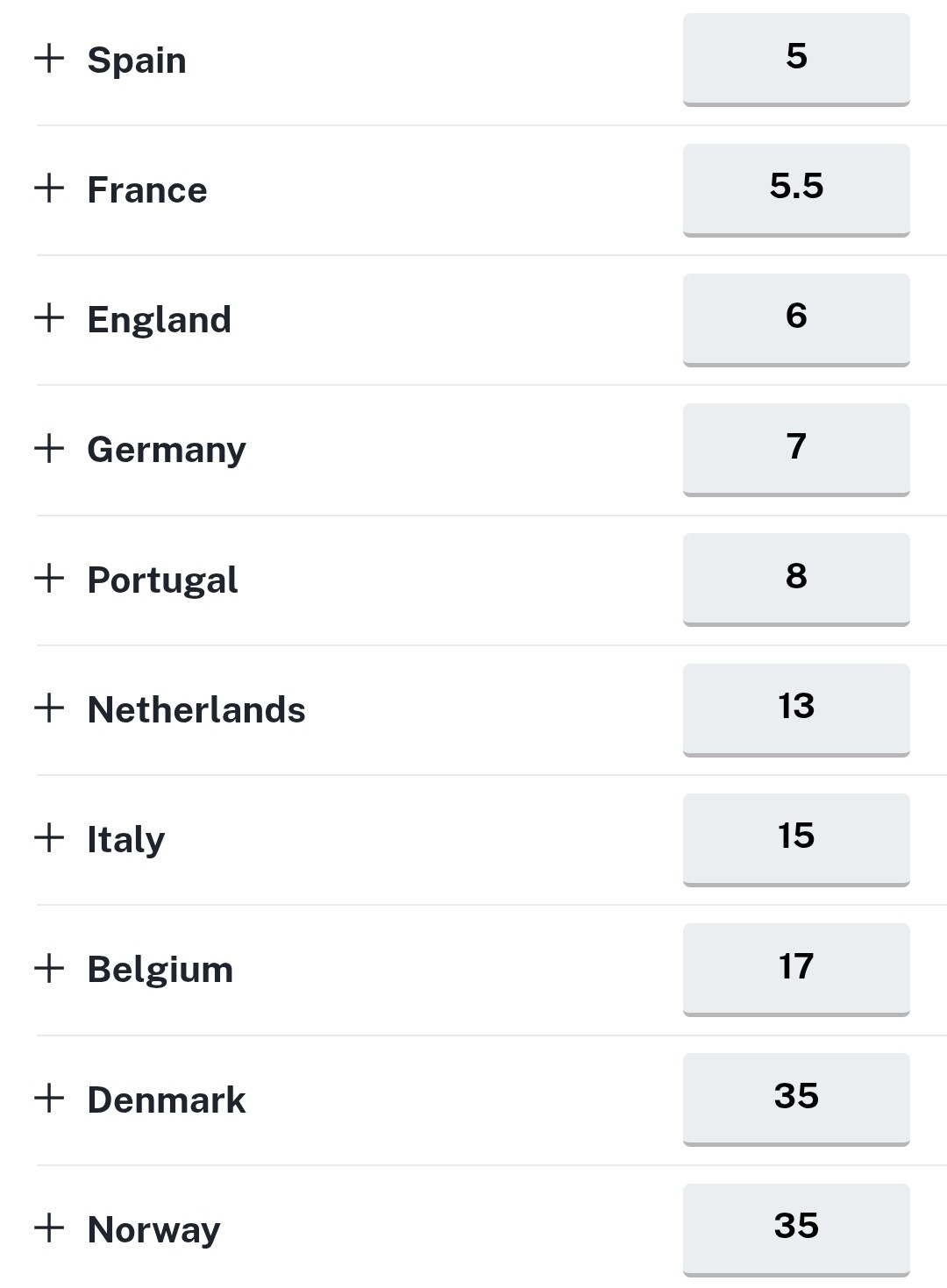Add Portugal at odds 8

tap(796, 578)
